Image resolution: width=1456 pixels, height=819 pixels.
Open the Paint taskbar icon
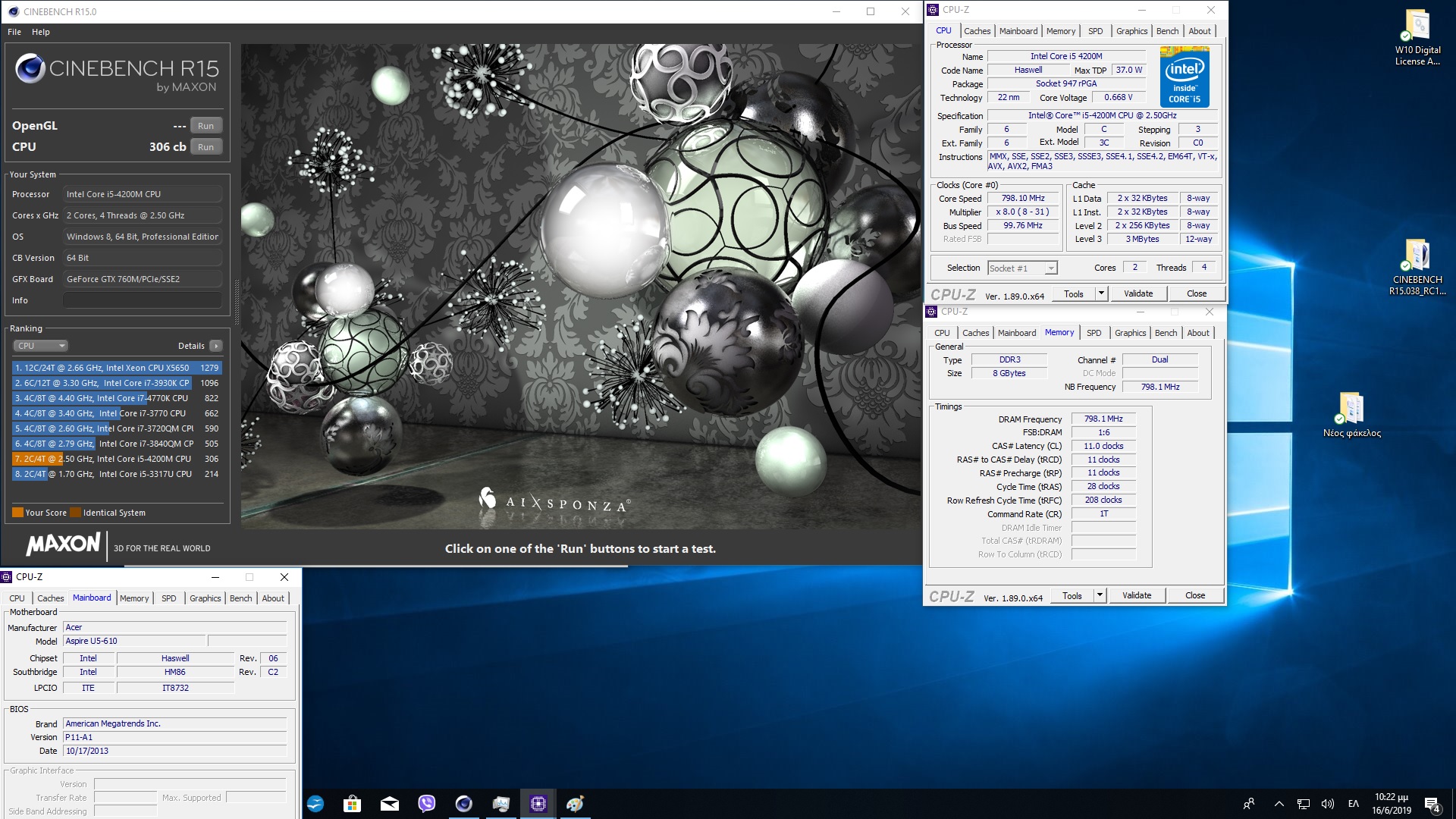coord(575,804)
